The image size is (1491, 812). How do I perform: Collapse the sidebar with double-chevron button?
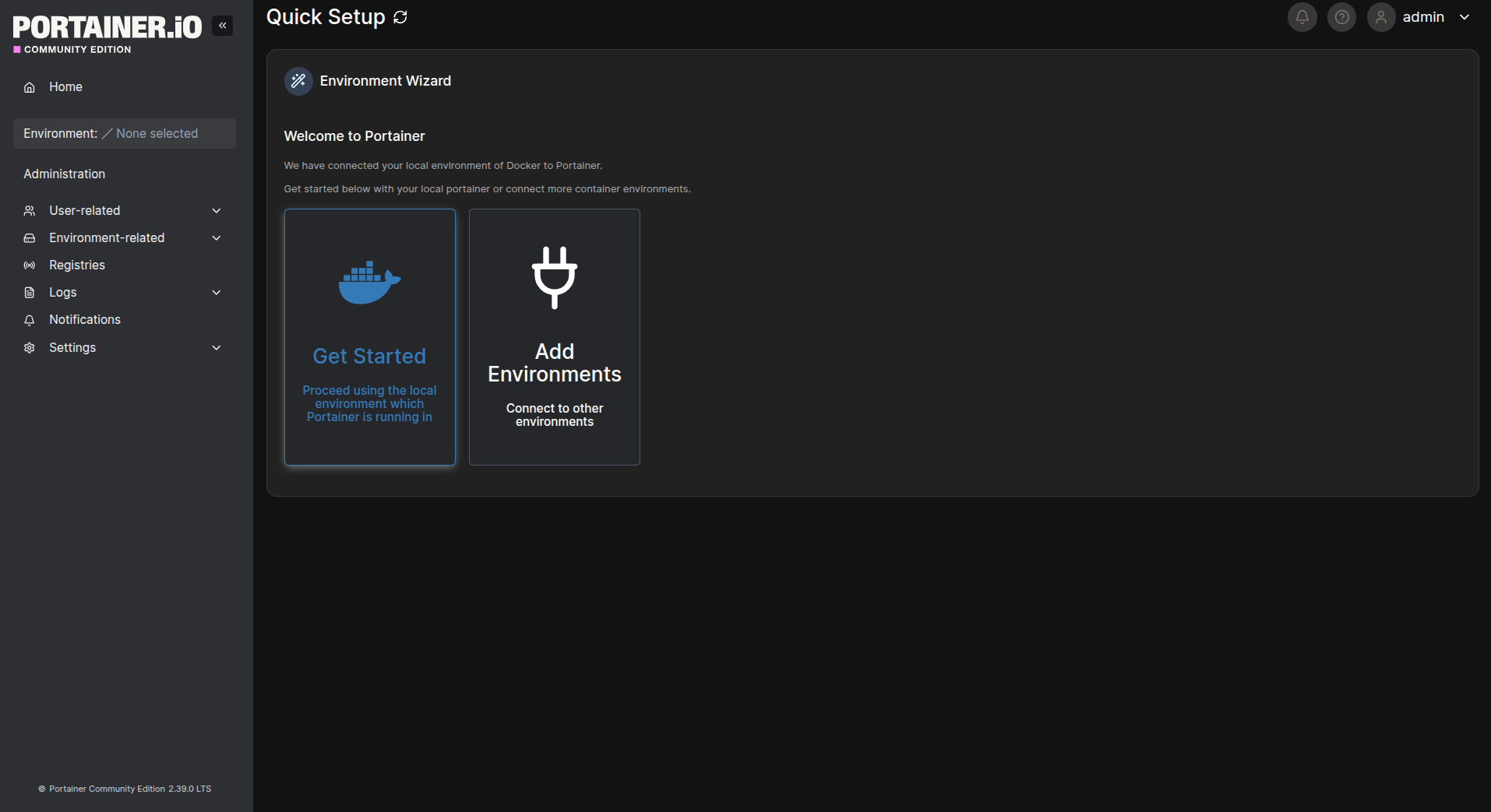223,26
